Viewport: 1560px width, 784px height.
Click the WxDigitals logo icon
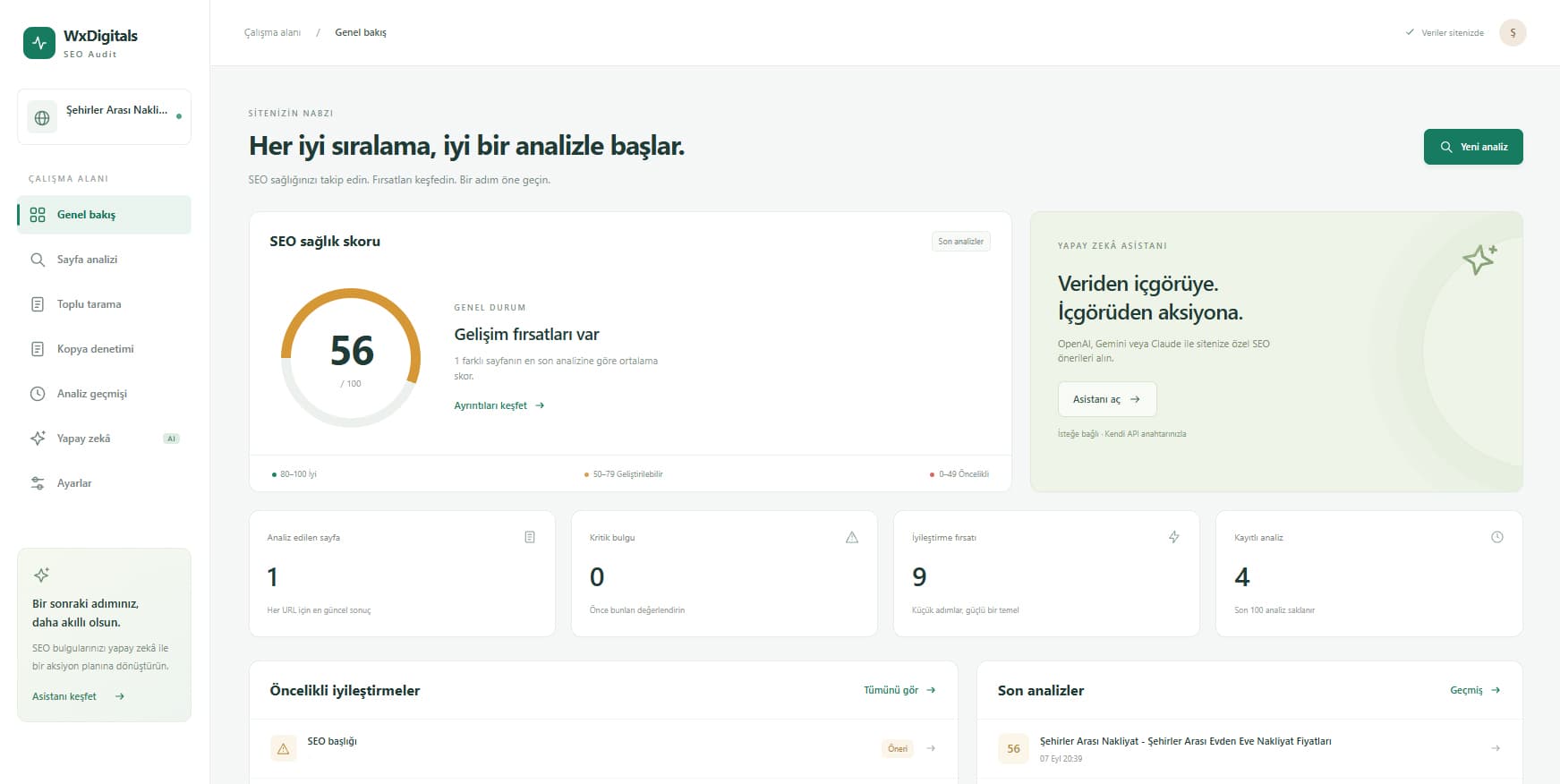coord(39,43)
